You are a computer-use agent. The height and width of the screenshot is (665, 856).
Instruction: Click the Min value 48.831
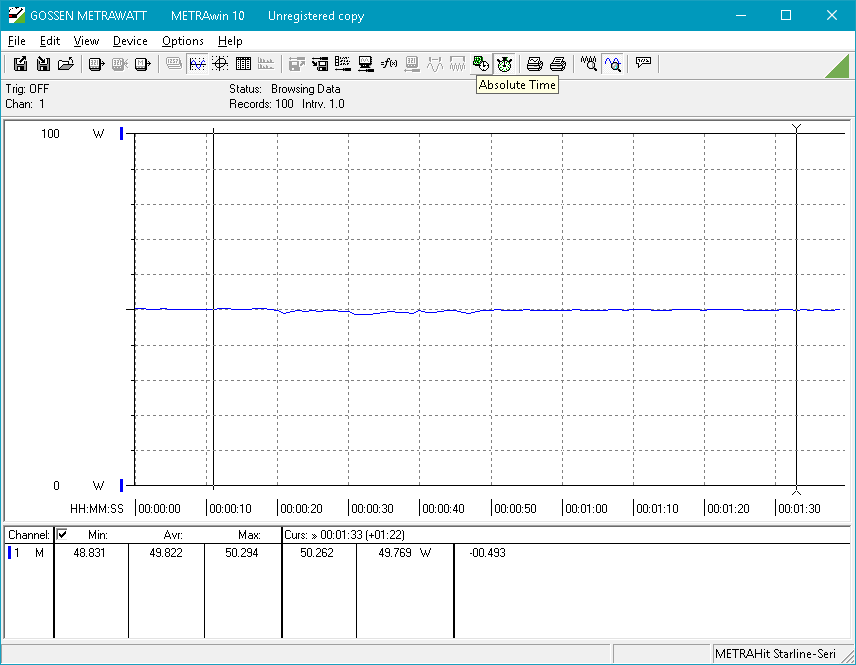[x=89, y=553]
